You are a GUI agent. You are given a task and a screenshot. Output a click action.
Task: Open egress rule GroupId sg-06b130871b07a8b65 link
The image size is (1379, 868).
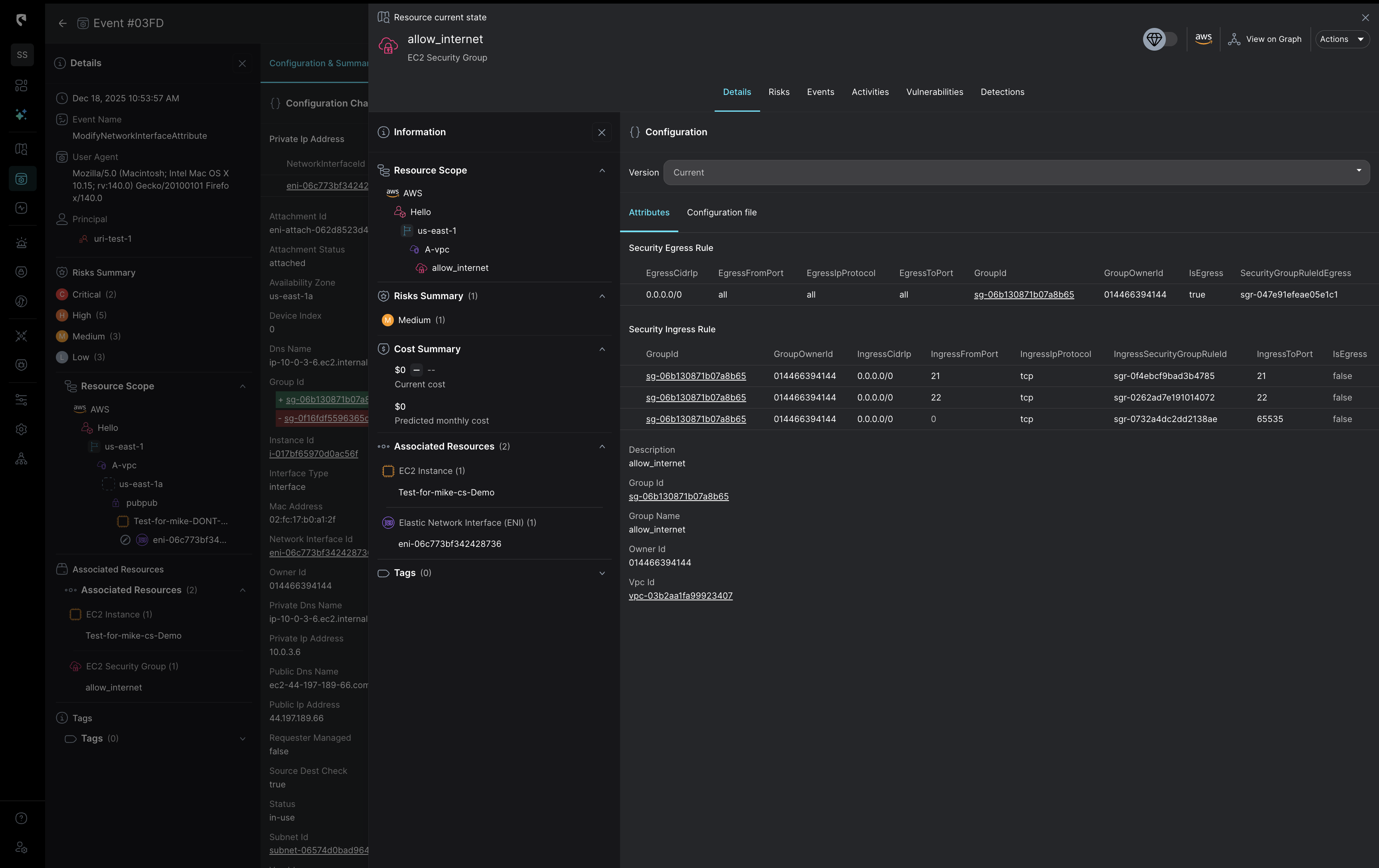[1023, 295]
